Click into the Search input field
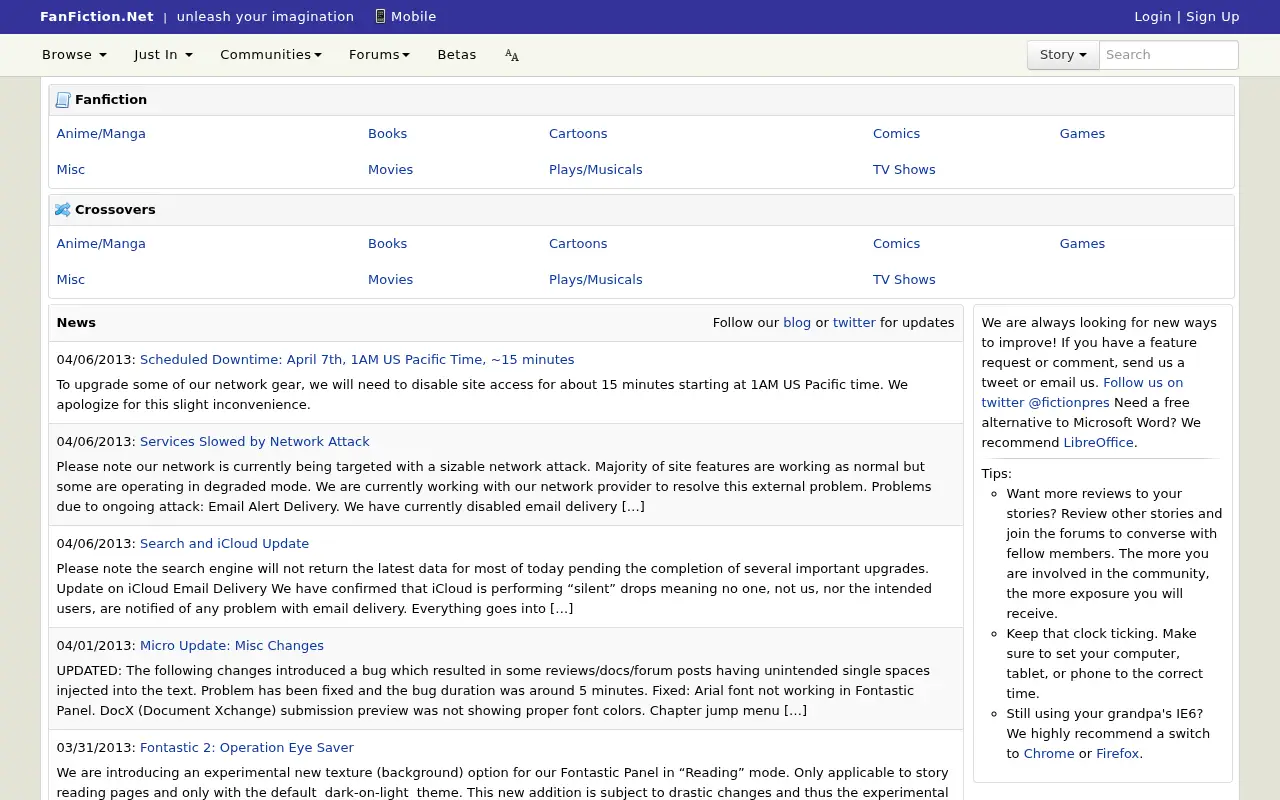Image resolution: width=1280 pixels, height=800 pixels. [1169, 55]
